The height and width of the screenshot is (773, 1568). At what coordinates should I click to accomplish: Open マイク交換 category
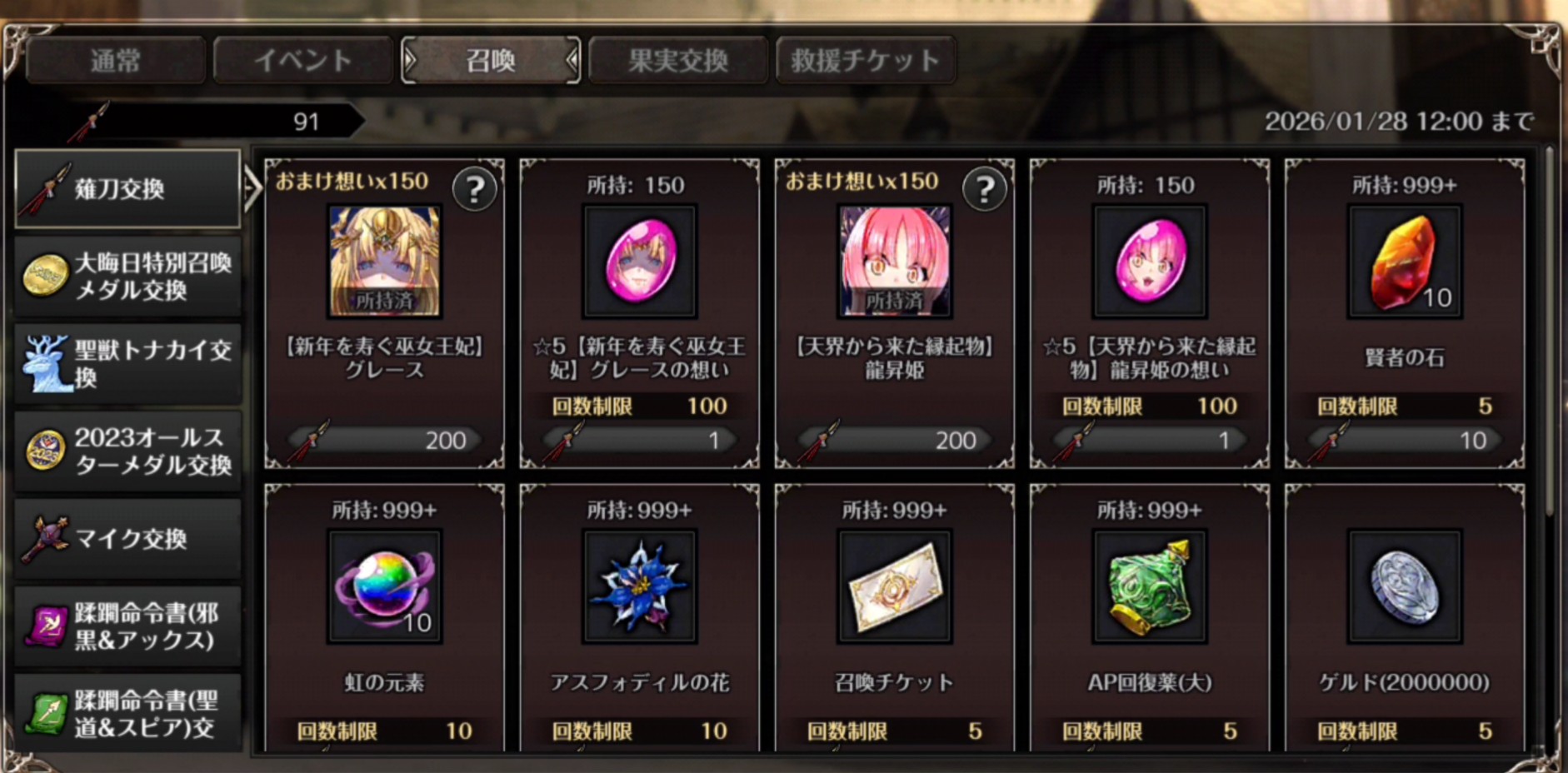128,539
